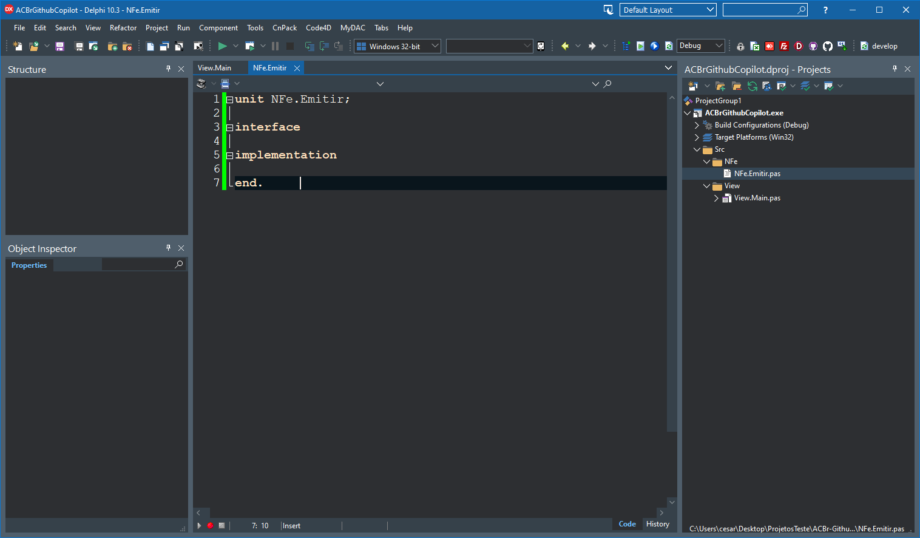
Task: Open the Windows 32-bit platform dropdown
Action: point(397,46)
